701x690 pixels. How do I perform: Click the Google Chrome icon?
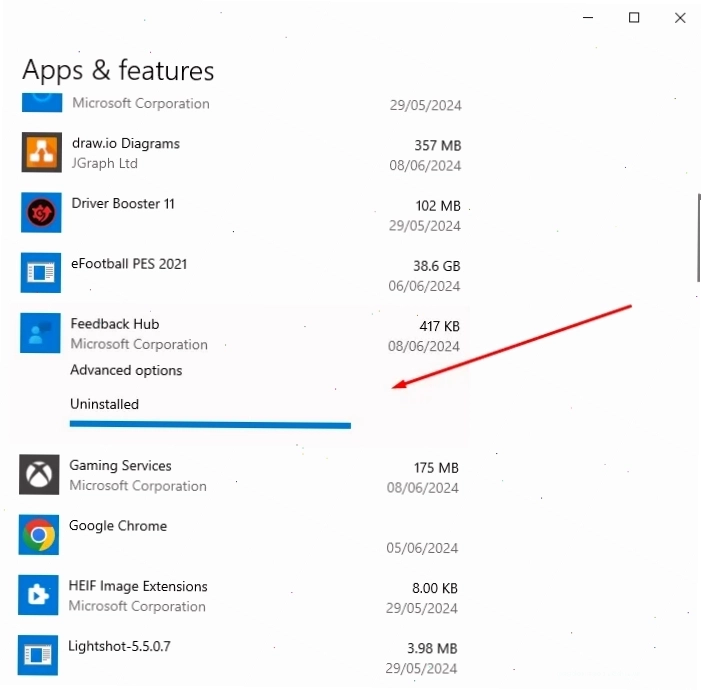[38, 534]
